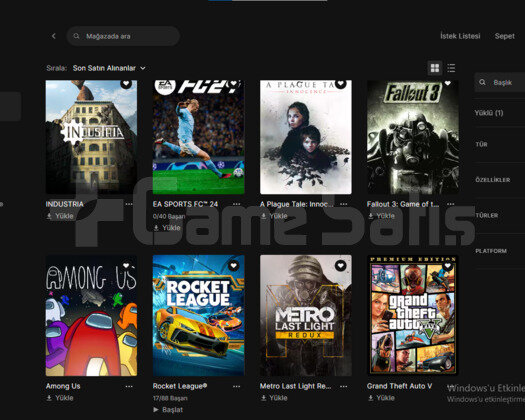Open the Rocket League cover thumbnail
This screenshot has height=420, width=525.
pyautogui.click(x=199, y=316)
